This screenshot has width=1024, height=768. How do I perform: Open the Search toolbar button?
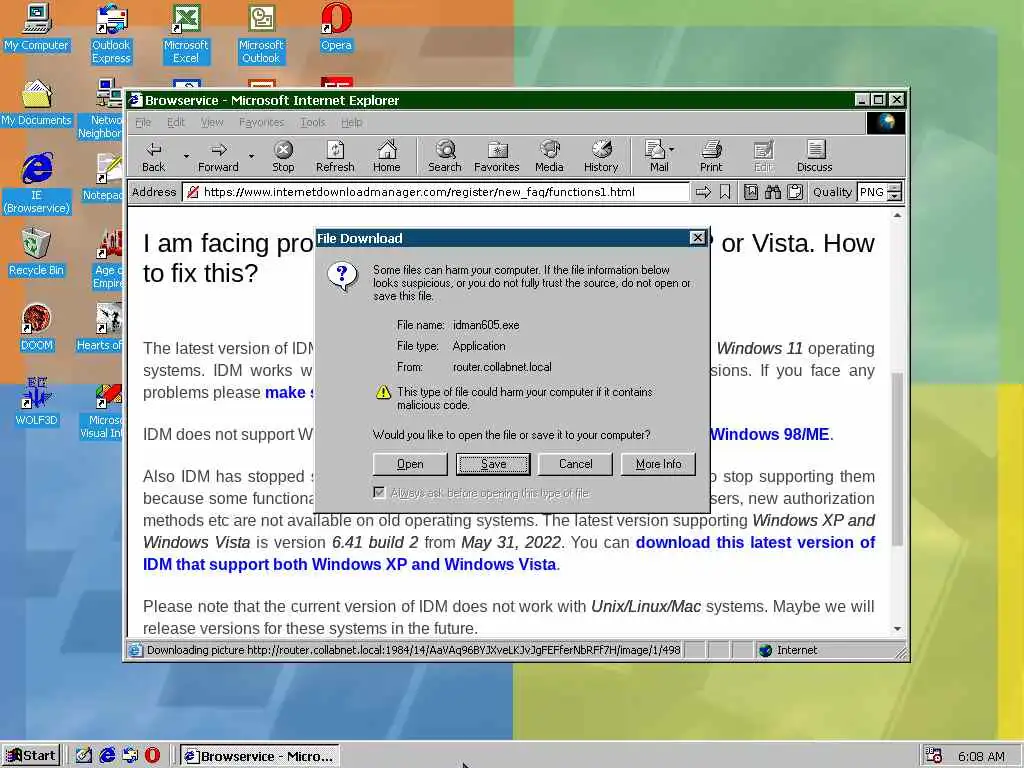click(445, 157)
